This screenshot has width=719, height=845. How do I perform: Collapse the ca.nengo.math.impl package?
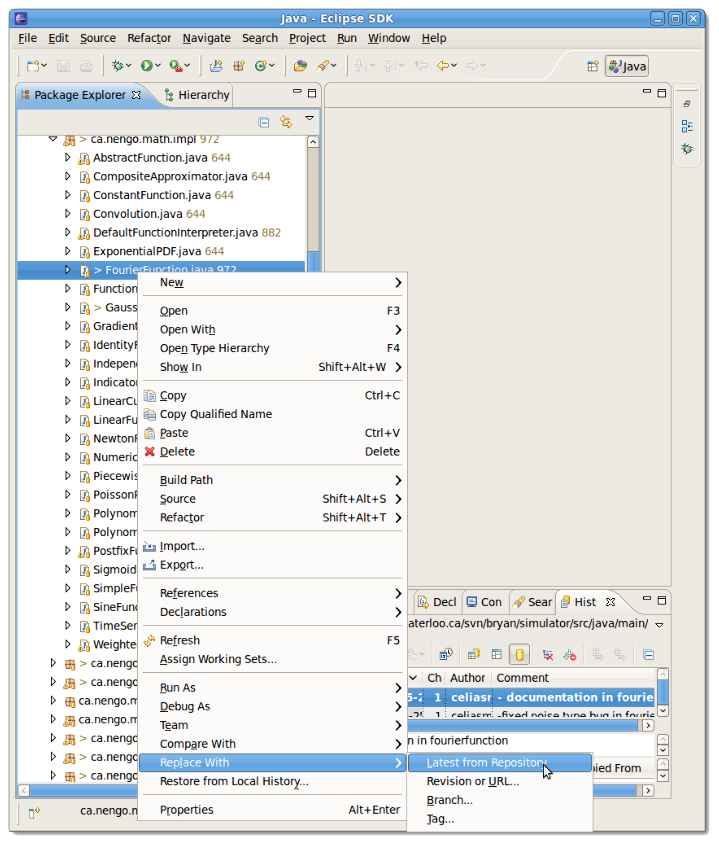53,139
